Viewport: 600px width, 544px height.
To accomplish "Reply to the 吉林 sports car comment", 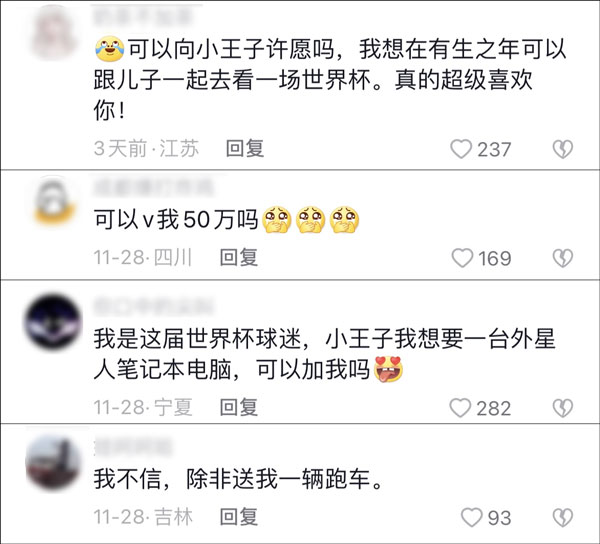I will point(239,516).
